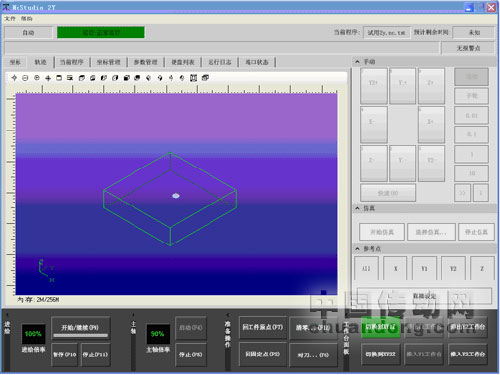The width and height of the screenshot is (500, 375).
Task: Click the center-view crosshair icon in view toolbar
Action: click(x=14, y=78)
